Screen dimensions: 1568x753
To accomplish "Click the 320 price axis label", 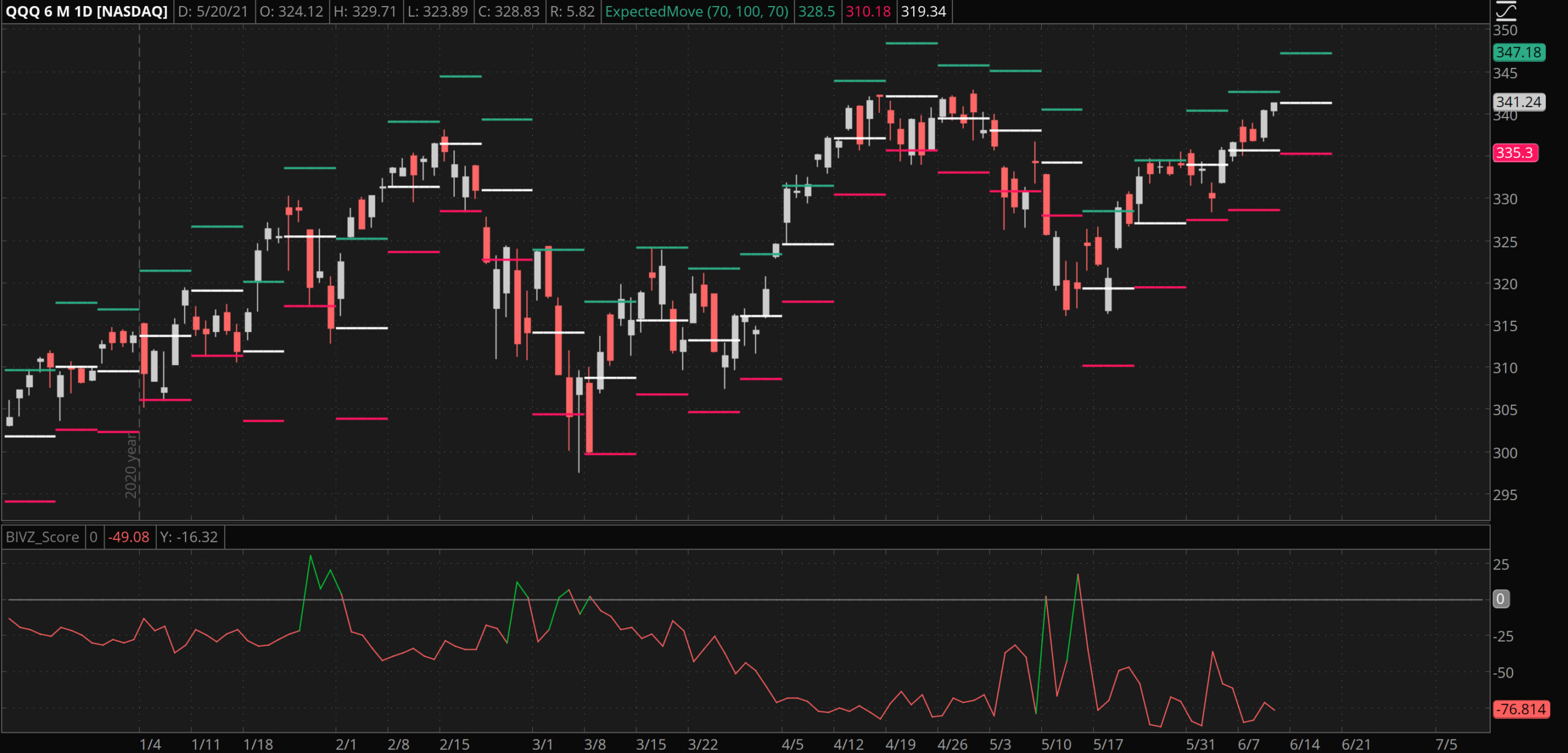I will (x=1505, y=284).
